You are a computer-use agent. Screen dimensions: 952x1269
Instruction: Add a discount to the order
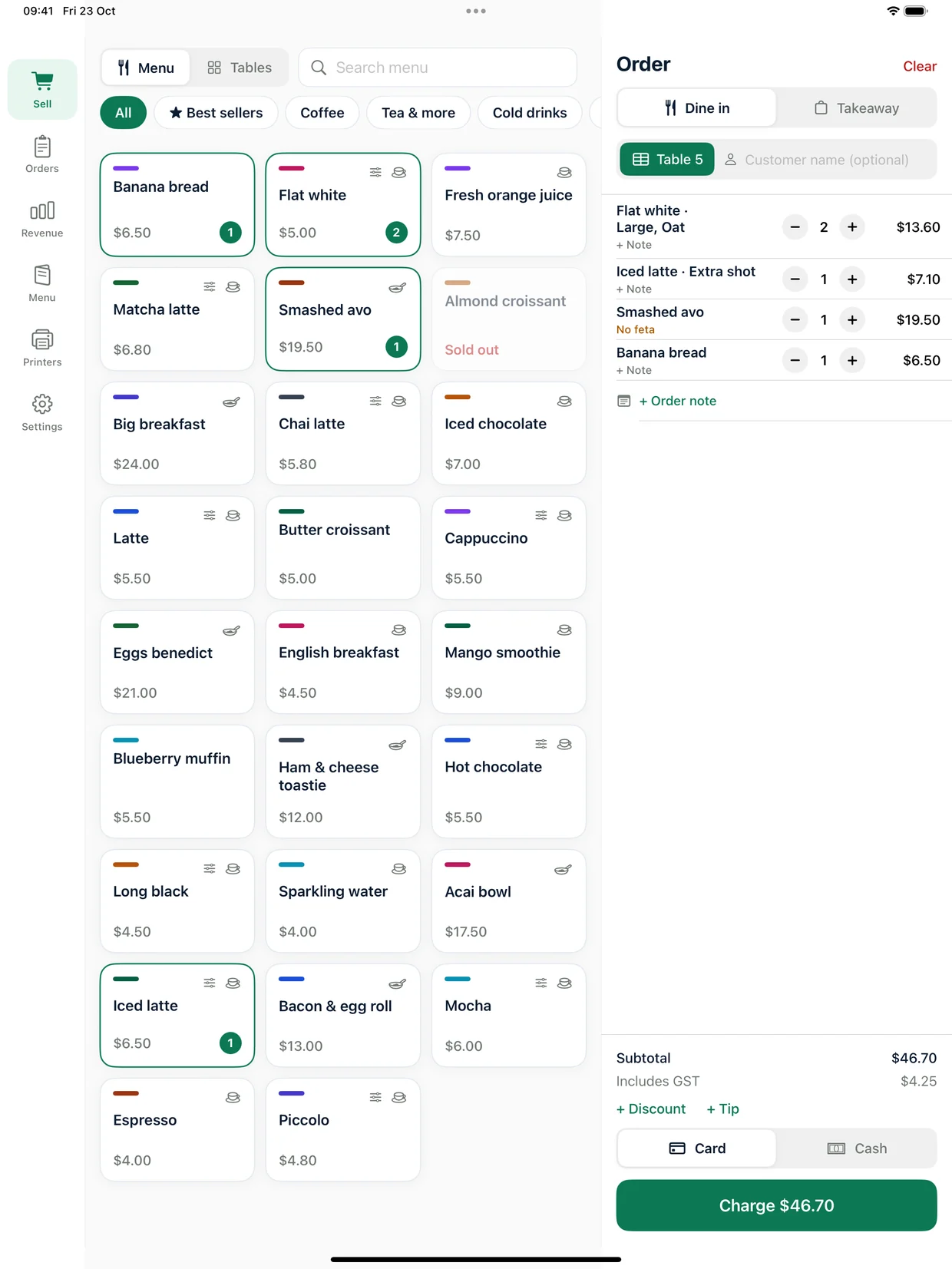tap(651, 1109)
